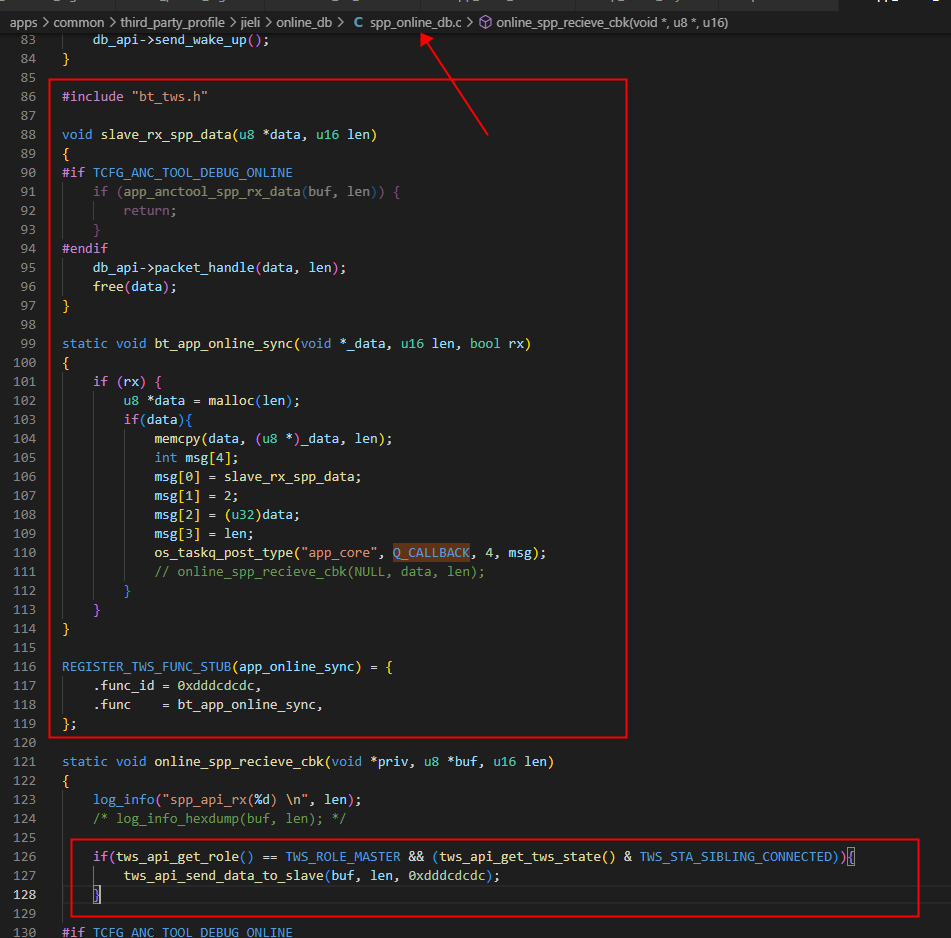Click the highlighted Q_CALLBACK token
Screen dimensions: 951x938
click(431, 552)
